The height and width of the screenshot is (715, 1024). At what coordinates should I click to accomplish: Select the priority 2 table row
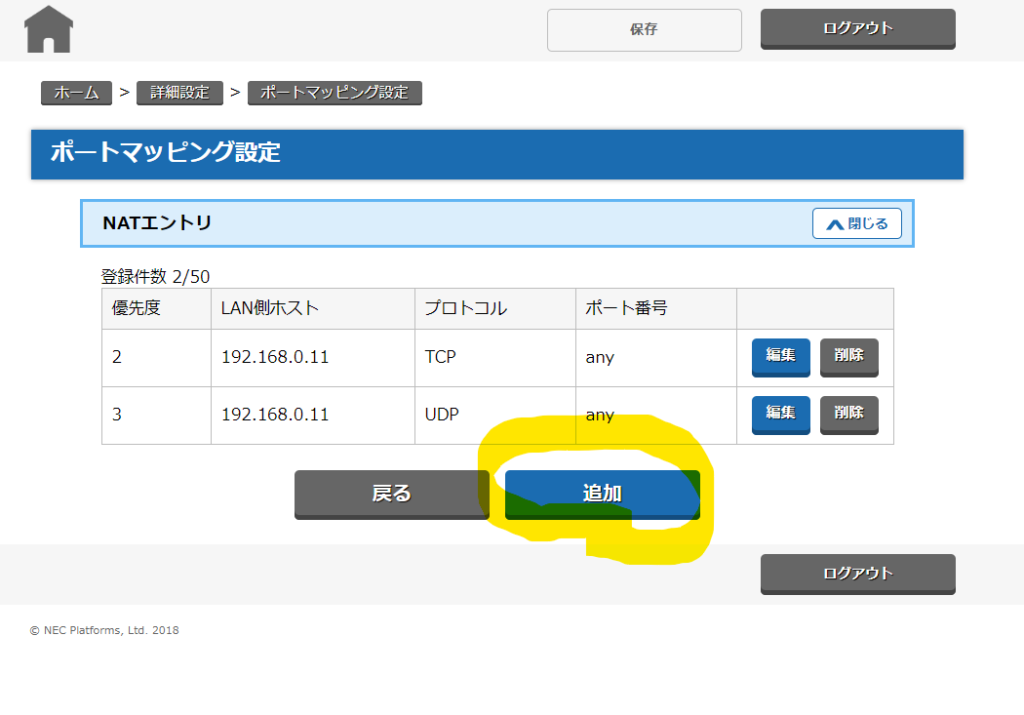tap(498, 358)
